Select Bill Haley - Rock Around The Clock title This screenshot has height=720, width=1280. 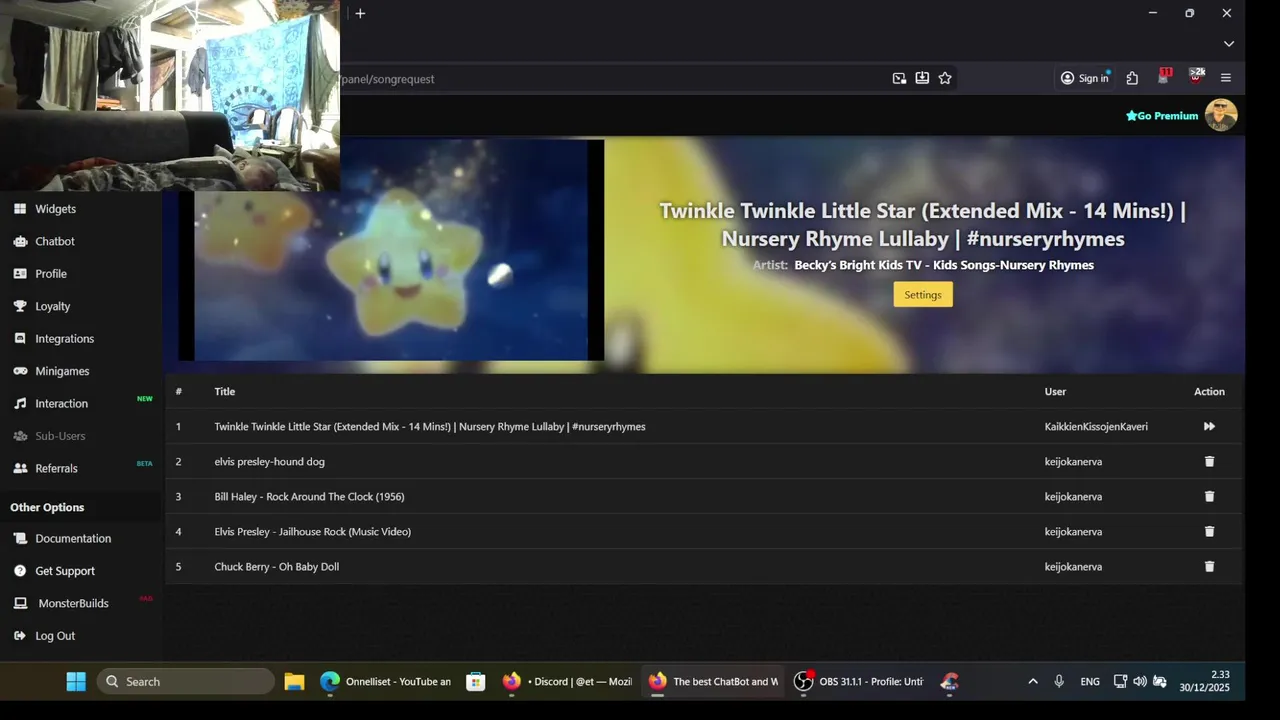coord(309,497)
